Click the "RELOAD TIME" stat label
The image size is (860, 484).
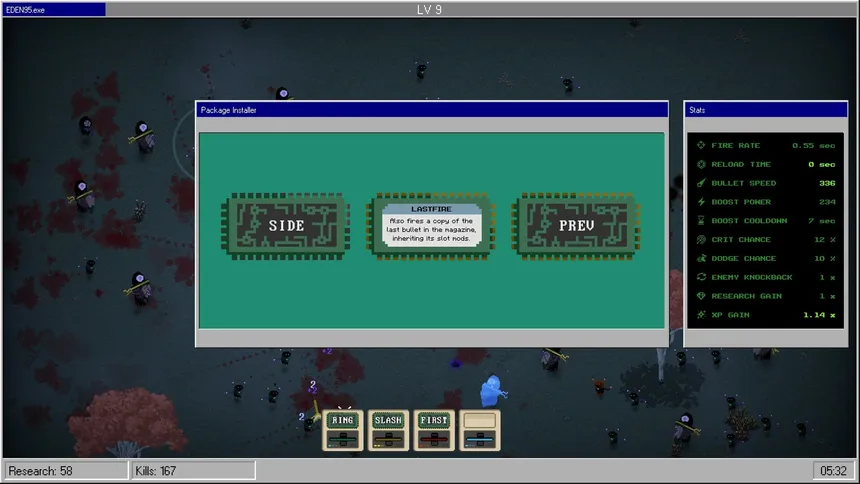click(741, 164)
